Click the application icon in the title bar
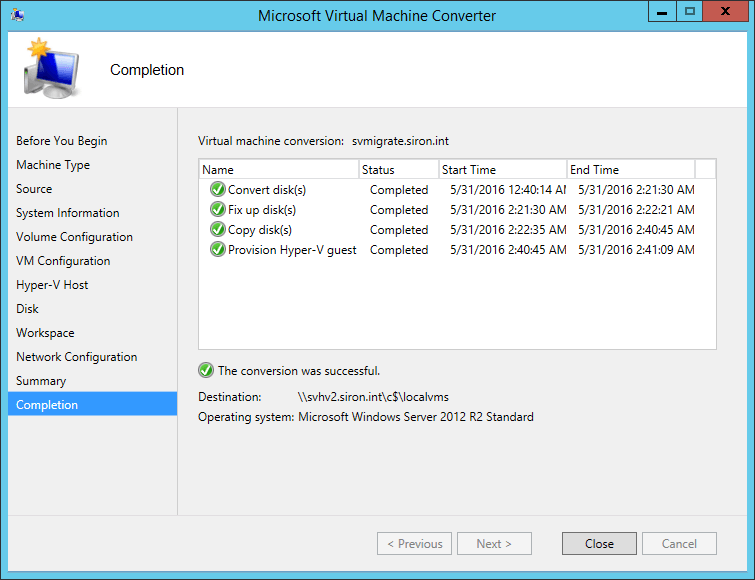The width and height of the screenshot is (755, 580). click(x=18, y=15)
